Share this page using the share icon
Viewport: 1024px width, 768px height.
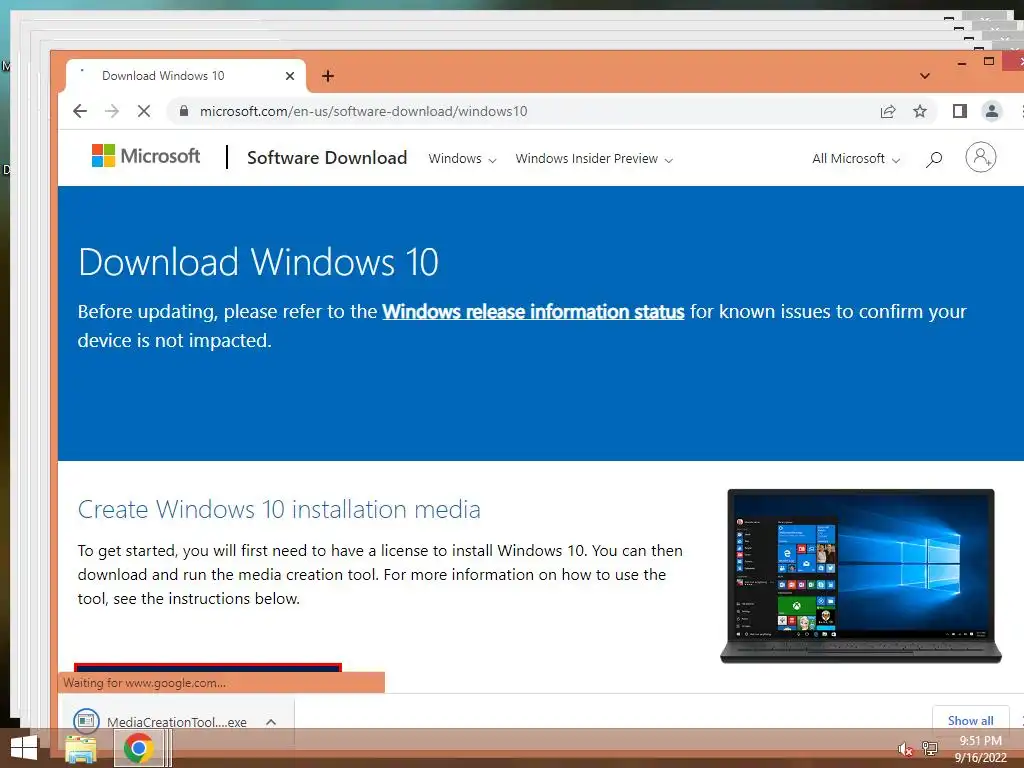point(888,111)
